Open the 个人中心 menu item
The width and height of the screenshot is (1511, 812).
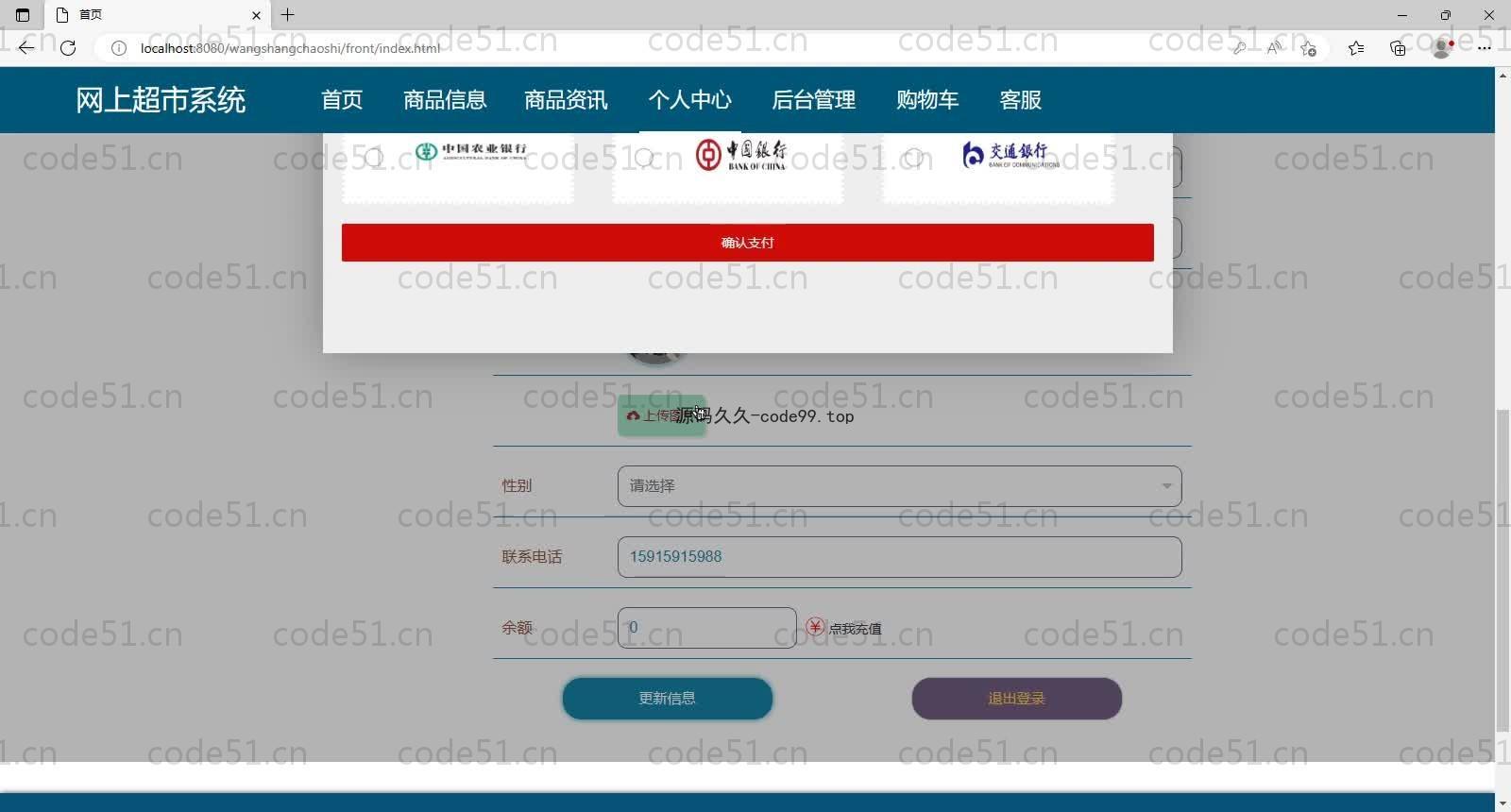(690, 100)
